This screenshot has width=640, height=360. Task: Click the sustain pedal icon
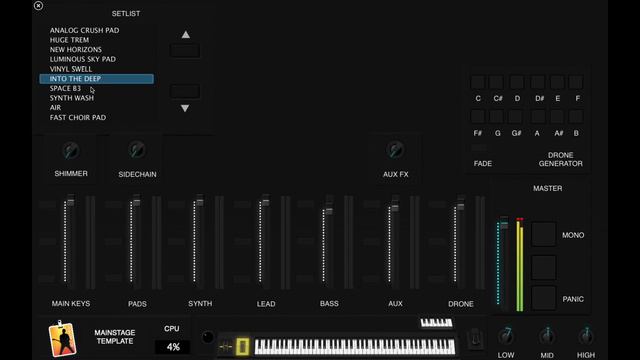pos(475,338)
